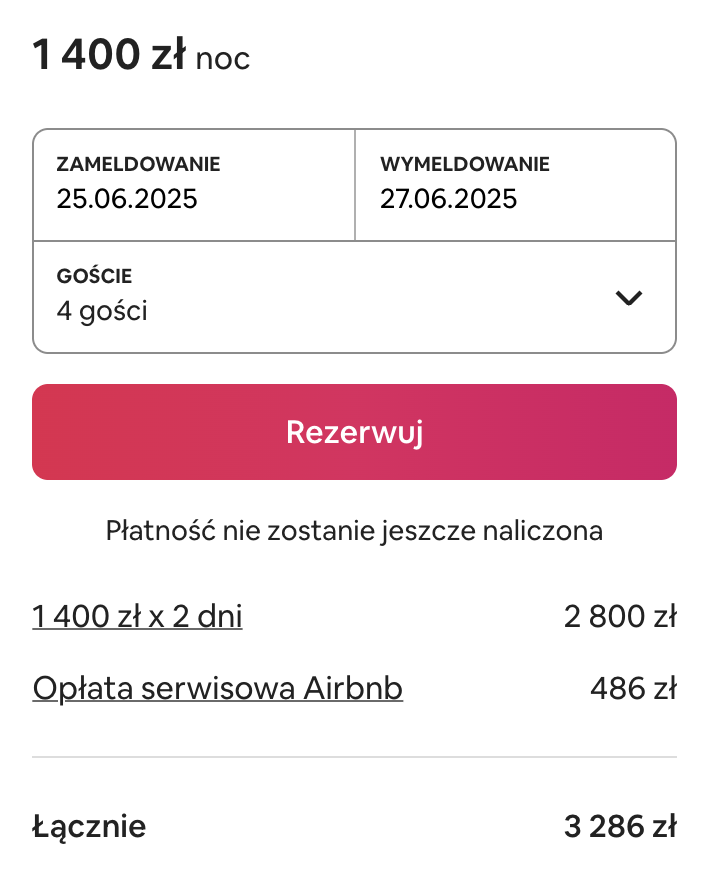Click the '1 400 zł noc' nightly price header

pyautogui.click(x=141, y=55)
